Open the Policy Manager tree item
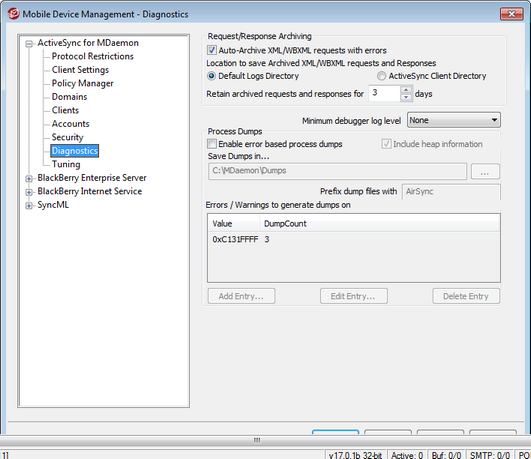This screenshot has height=459, width=531. (83, 83)
